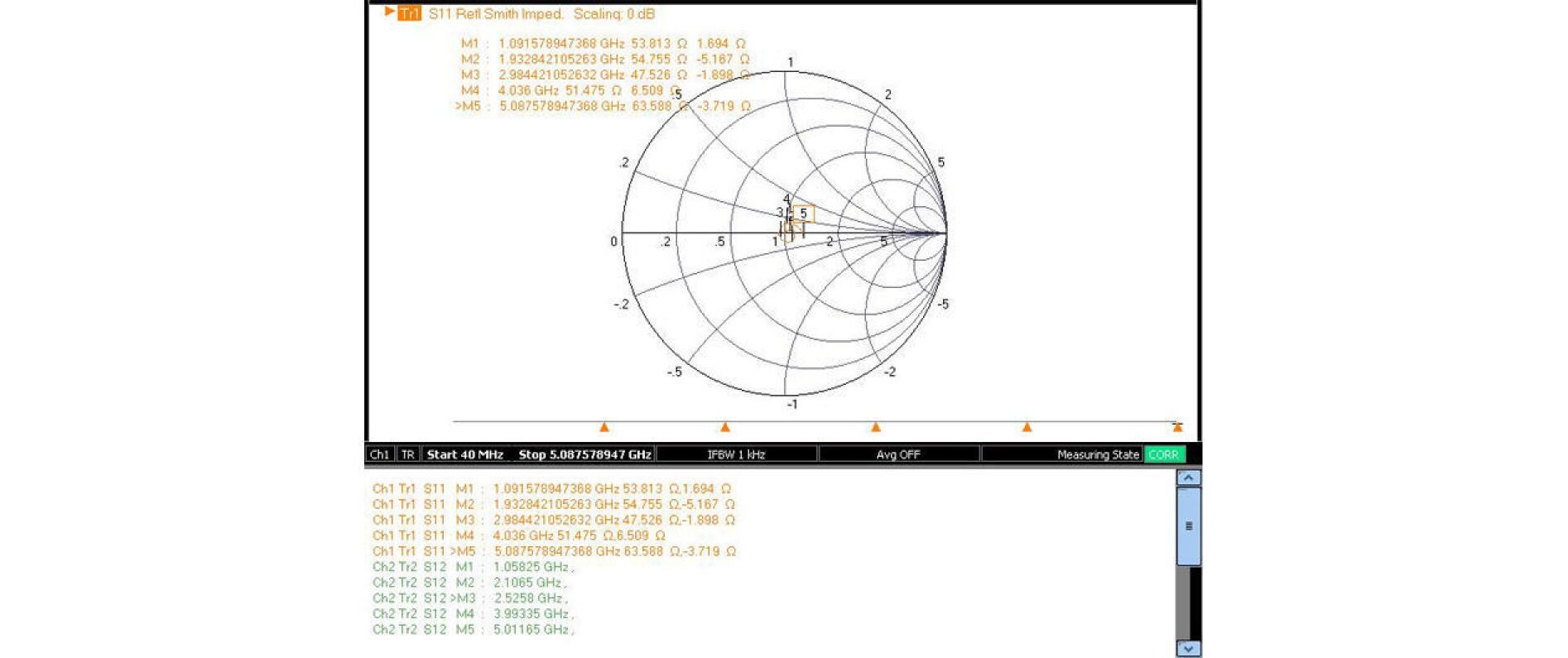Select list row Ch2 Tr2 S12 M5 5.01165 GHz

(474, 631)
